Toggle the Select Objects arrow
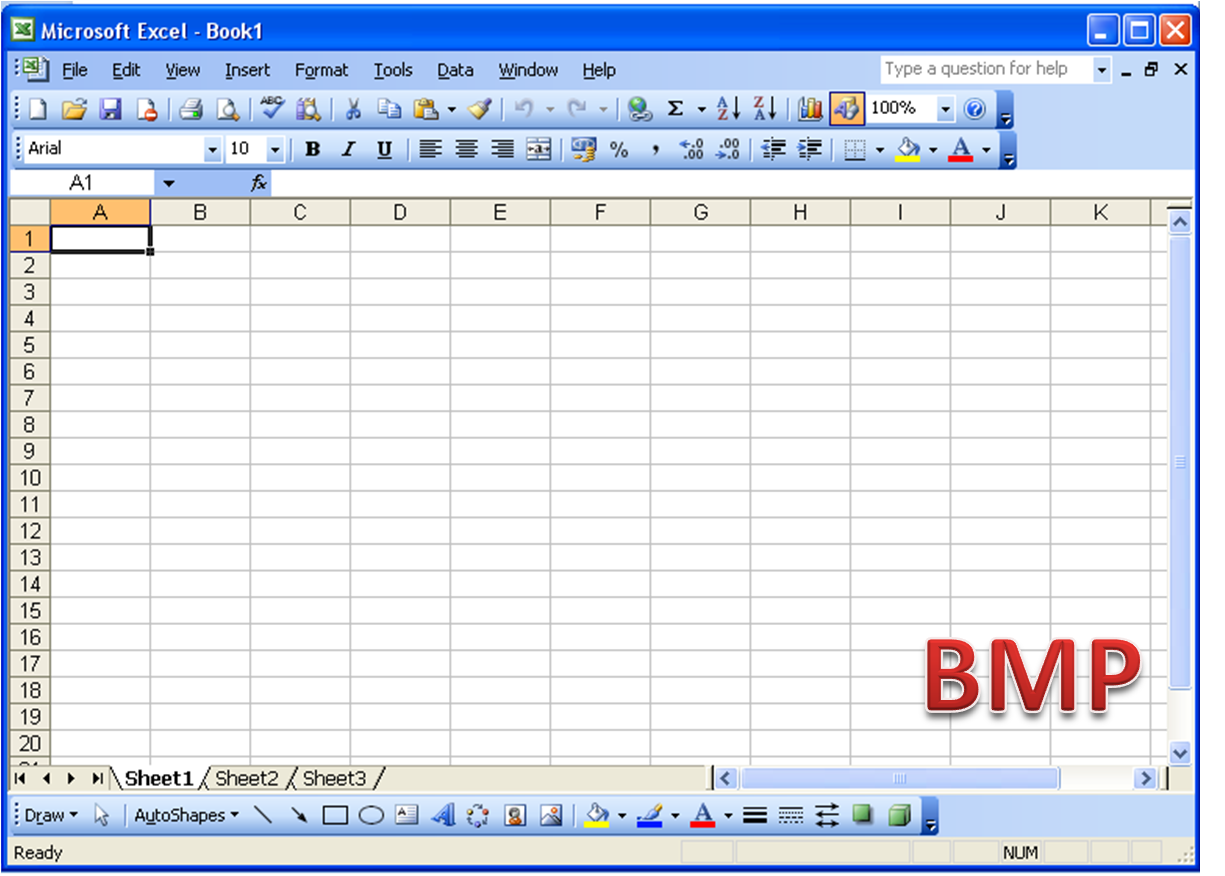 click(101, 816)
